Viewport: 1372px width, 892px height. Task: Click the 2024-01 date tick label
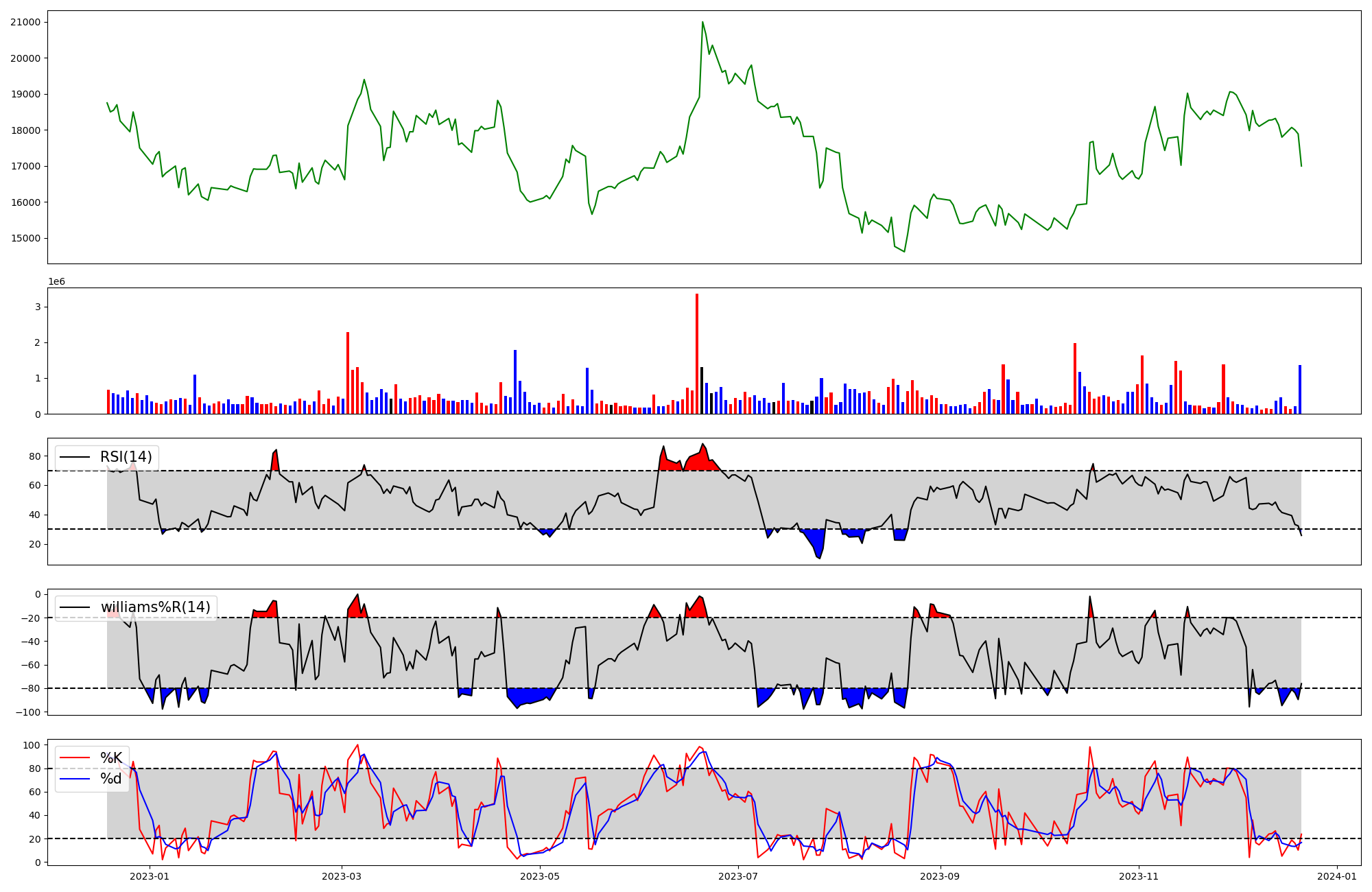click(1337, 876)
